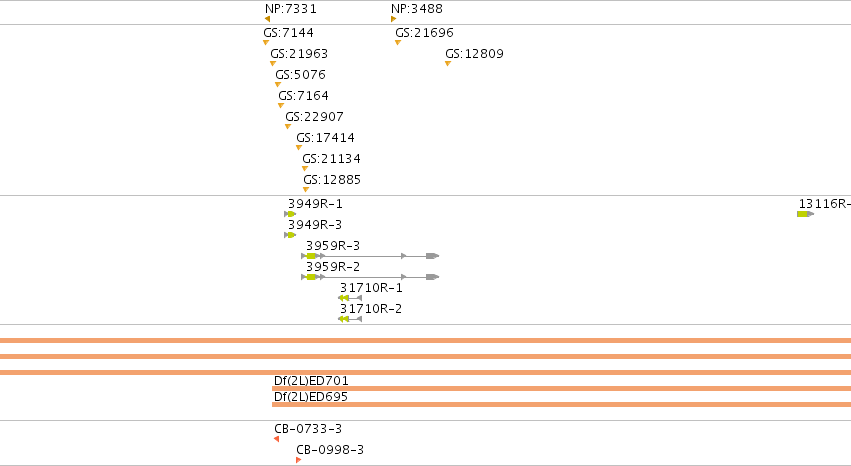The height and width of the screenshot is (466, 851).
Task: Select the Df(2L)ED701 deficiency bar
Action: [x=561, y=388]
